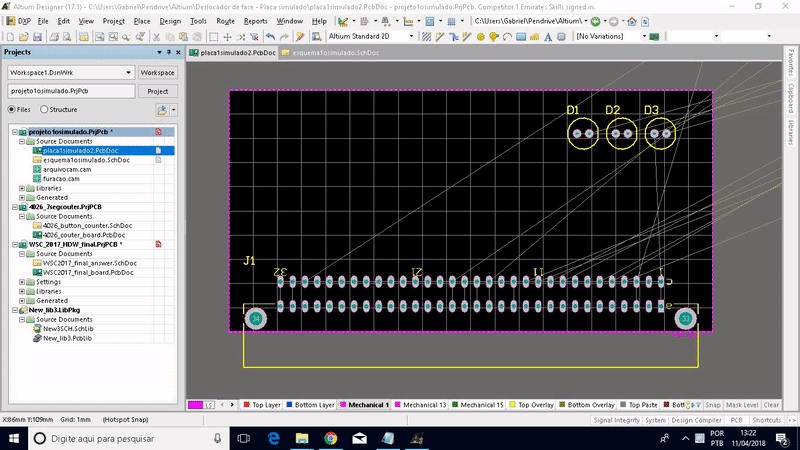
Task: Open the Edge browser from taskbar
Action: pos(274,438)
